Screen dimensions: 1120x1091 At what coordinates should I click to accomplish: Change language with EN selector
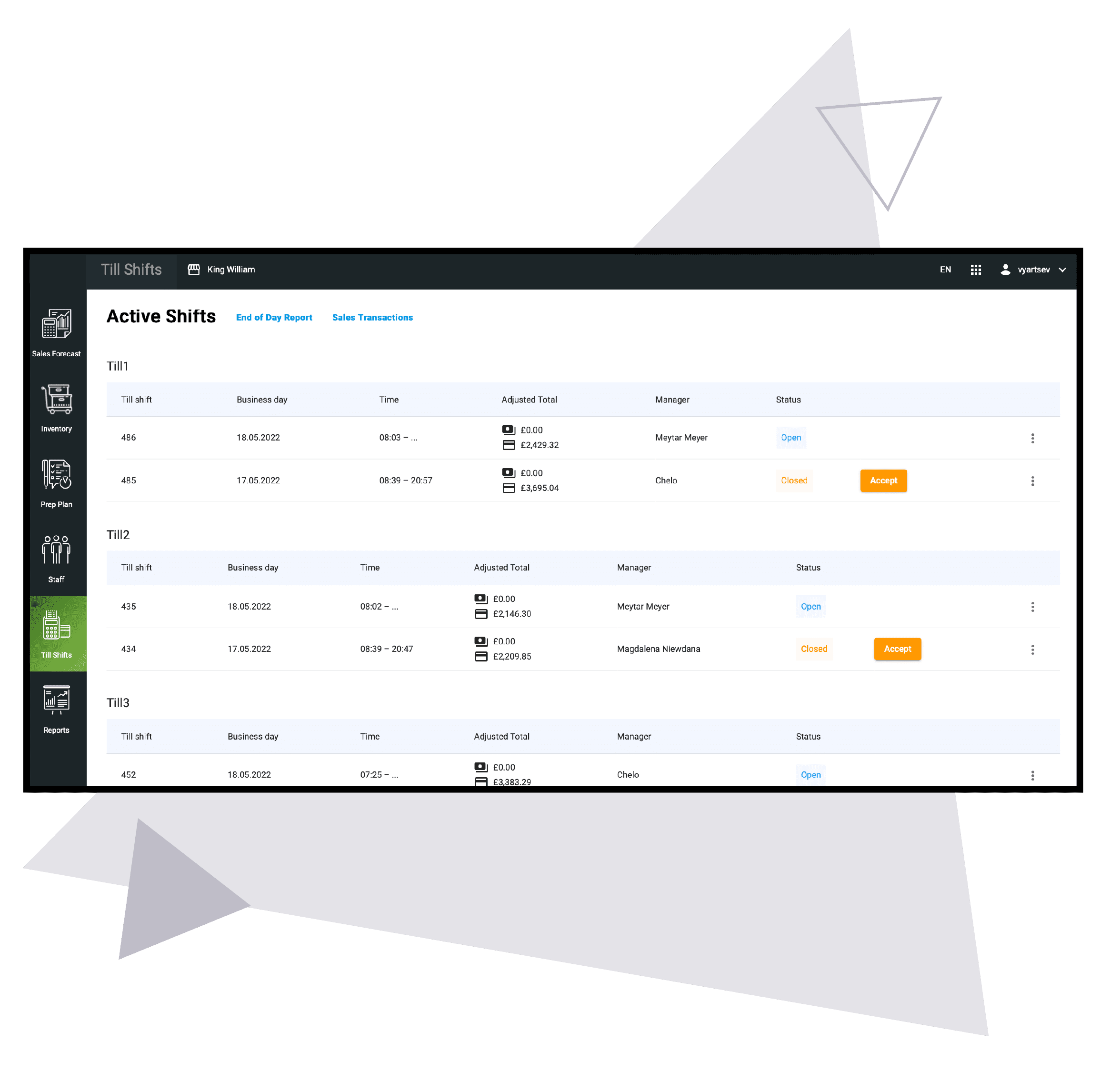click(946, 270)
